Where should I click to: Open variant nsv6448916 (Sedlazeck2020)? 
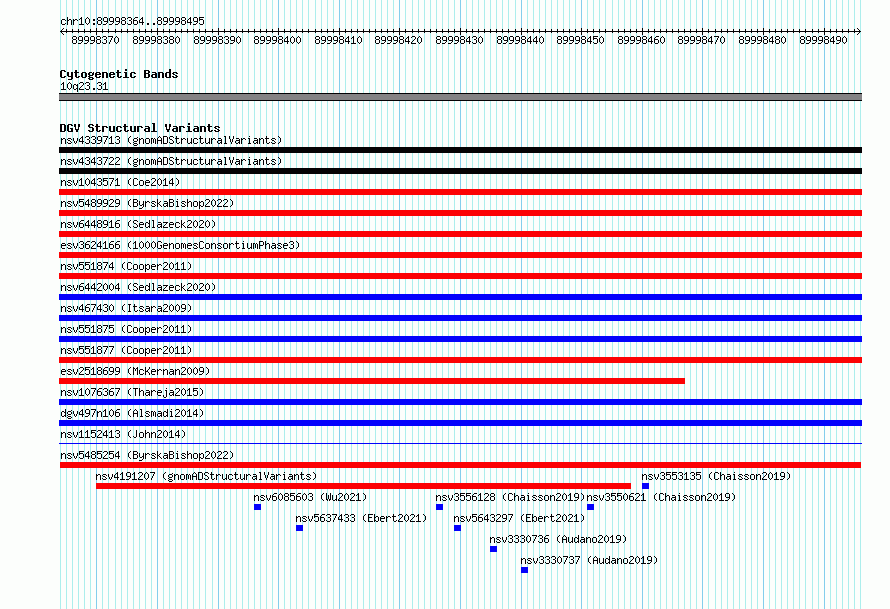138,224
